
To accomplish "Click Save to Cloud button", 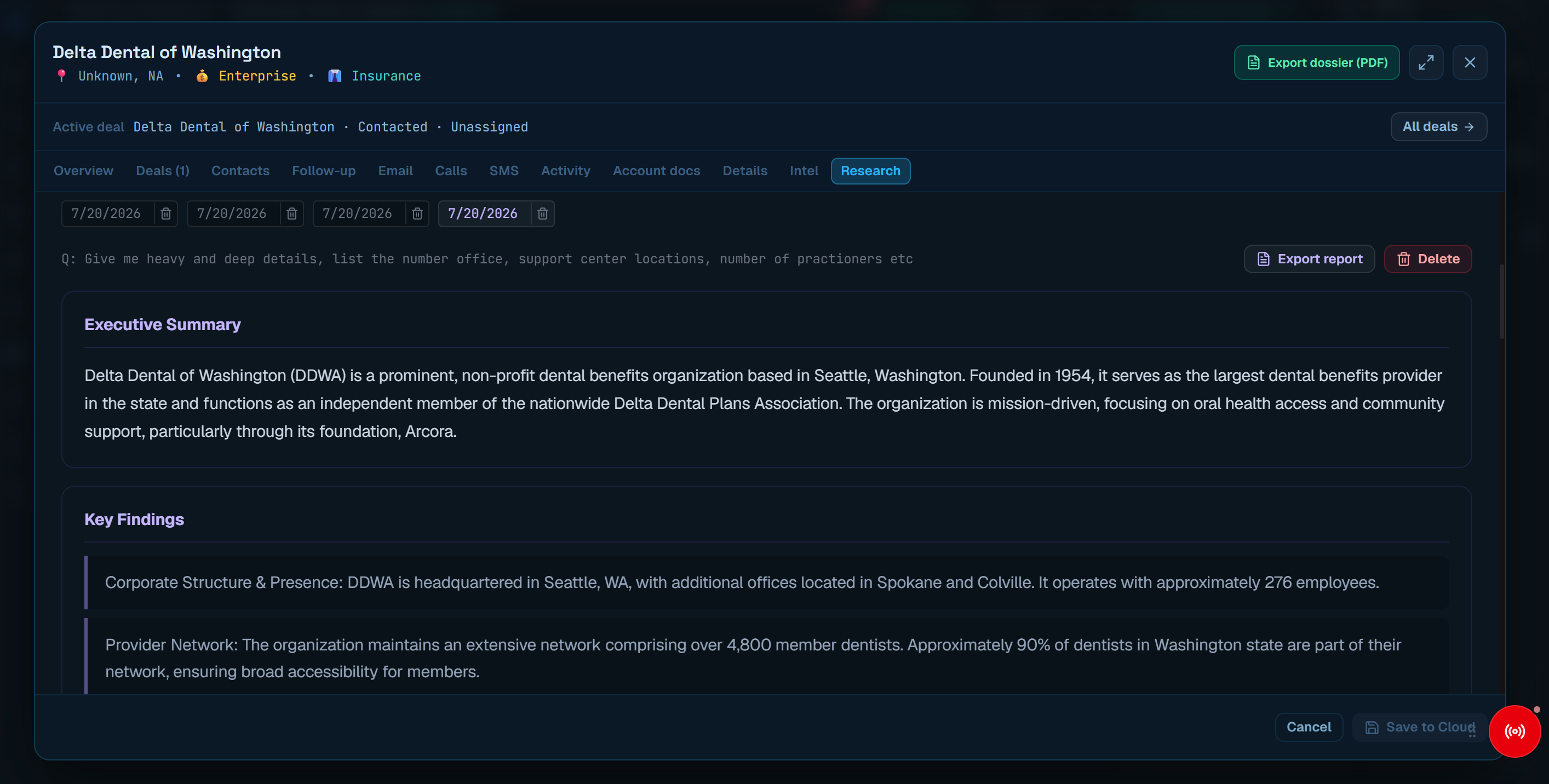I will click(x=1420, y=728).
